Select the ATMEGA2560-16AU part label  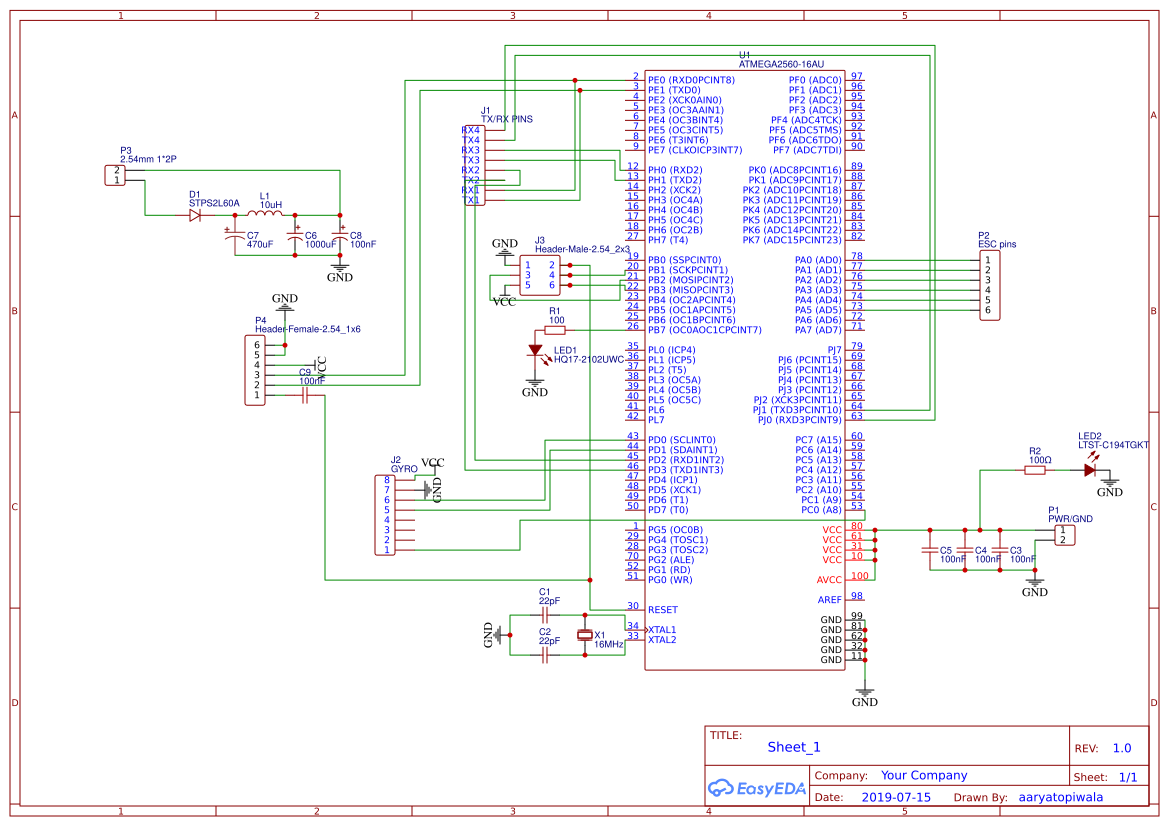pos(781,65)
